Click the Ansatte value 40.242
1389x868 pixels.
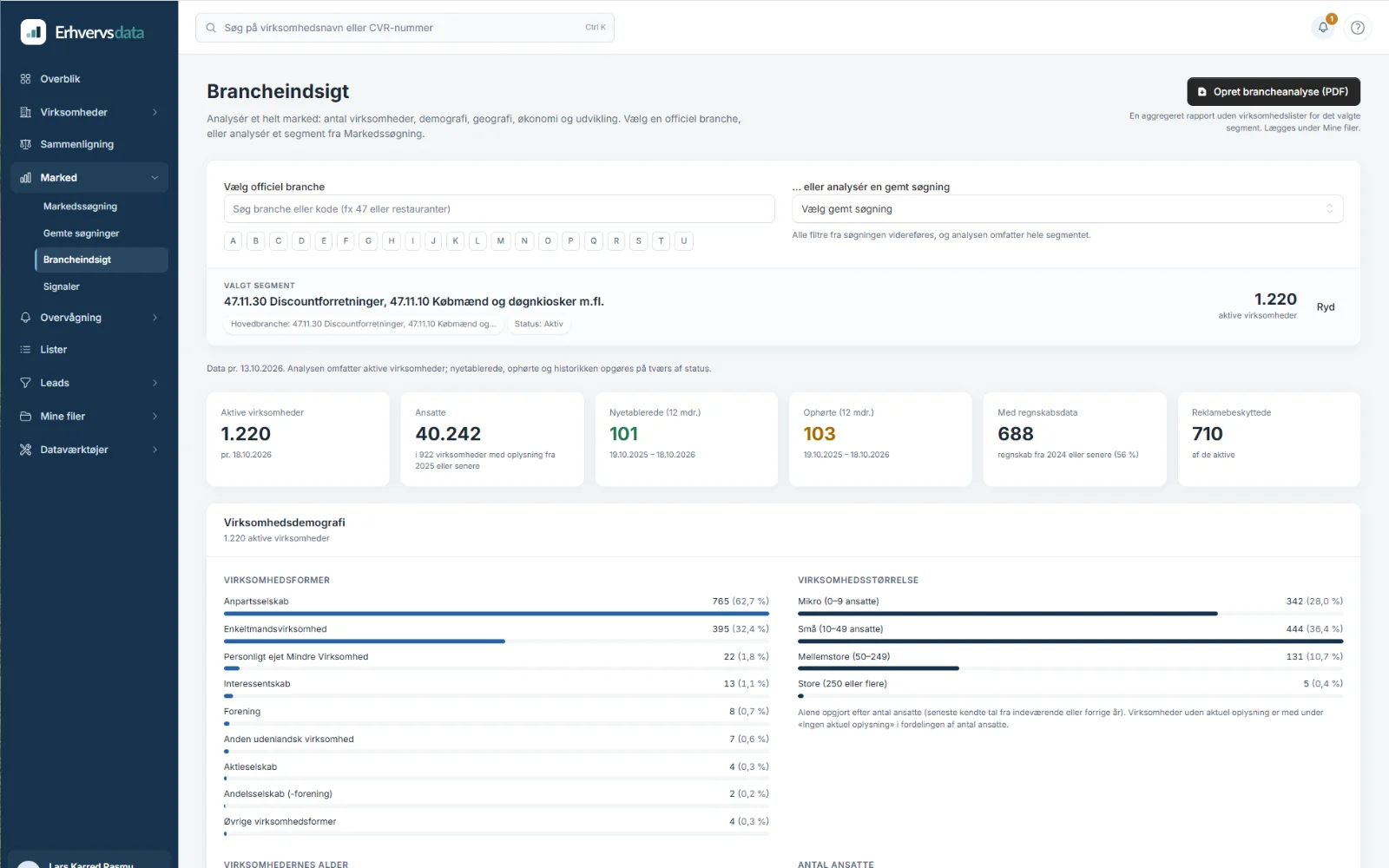448,434
